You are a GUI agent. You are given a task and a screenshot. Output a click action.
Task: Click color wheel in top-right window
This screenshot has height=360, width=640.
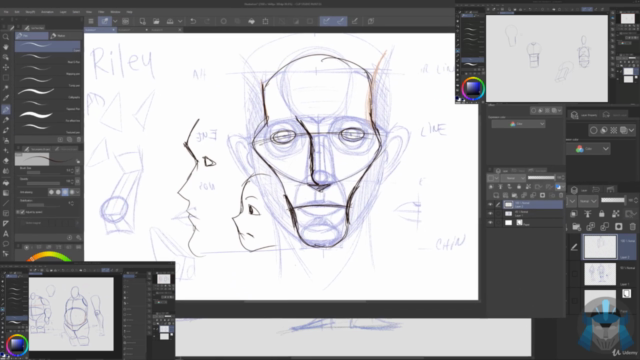473,88
